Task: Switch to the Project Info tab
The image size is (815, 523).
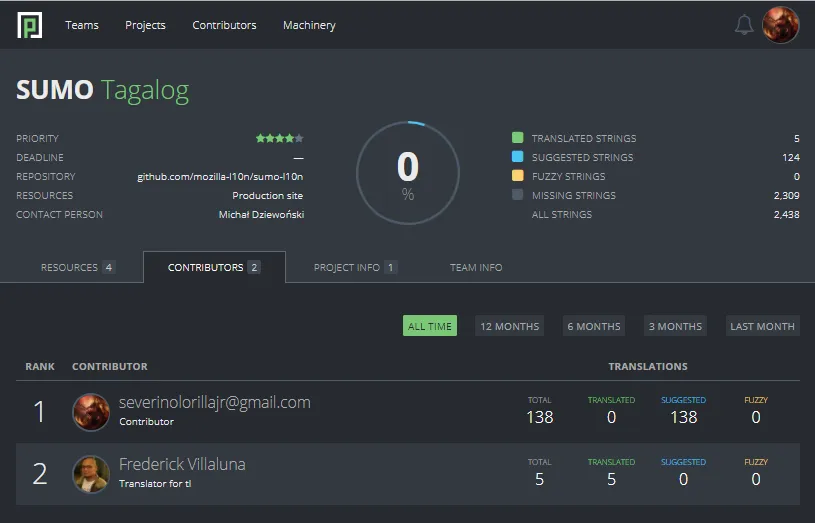Action: [355, 267]
